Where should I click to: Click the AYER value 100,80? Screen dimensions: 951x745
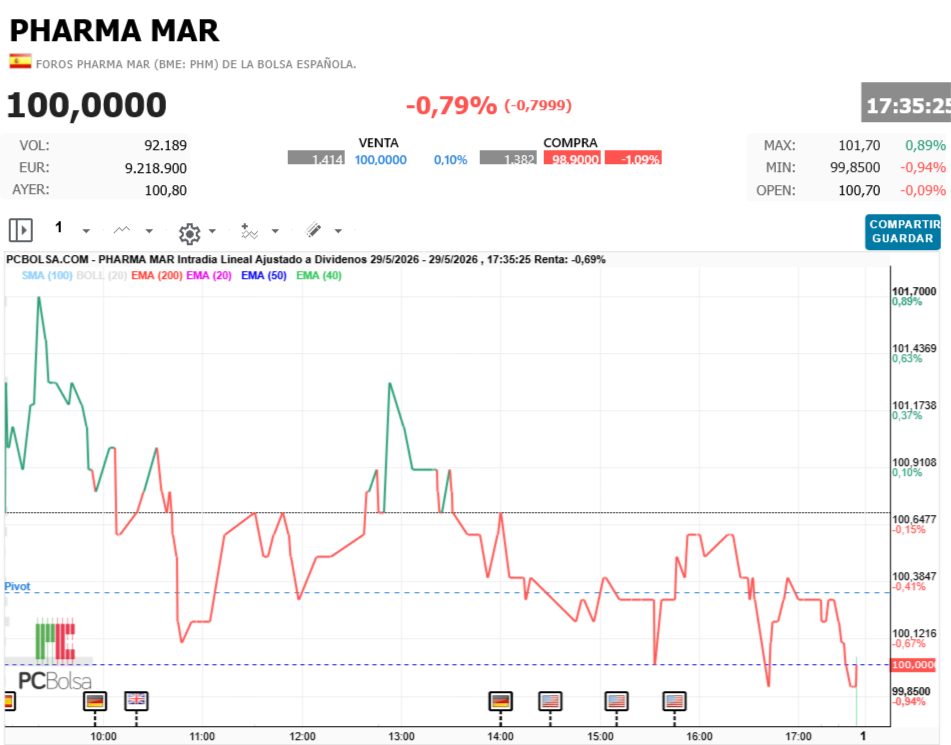point(166,190)
